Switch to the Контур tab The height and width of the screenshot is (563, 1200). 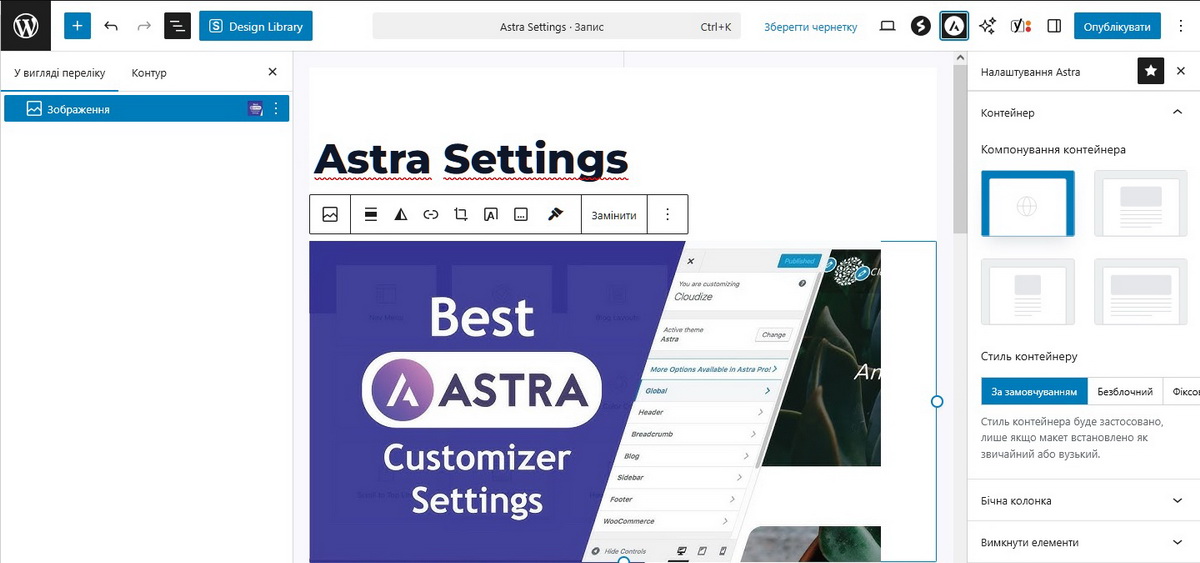(x=149, y=73)
